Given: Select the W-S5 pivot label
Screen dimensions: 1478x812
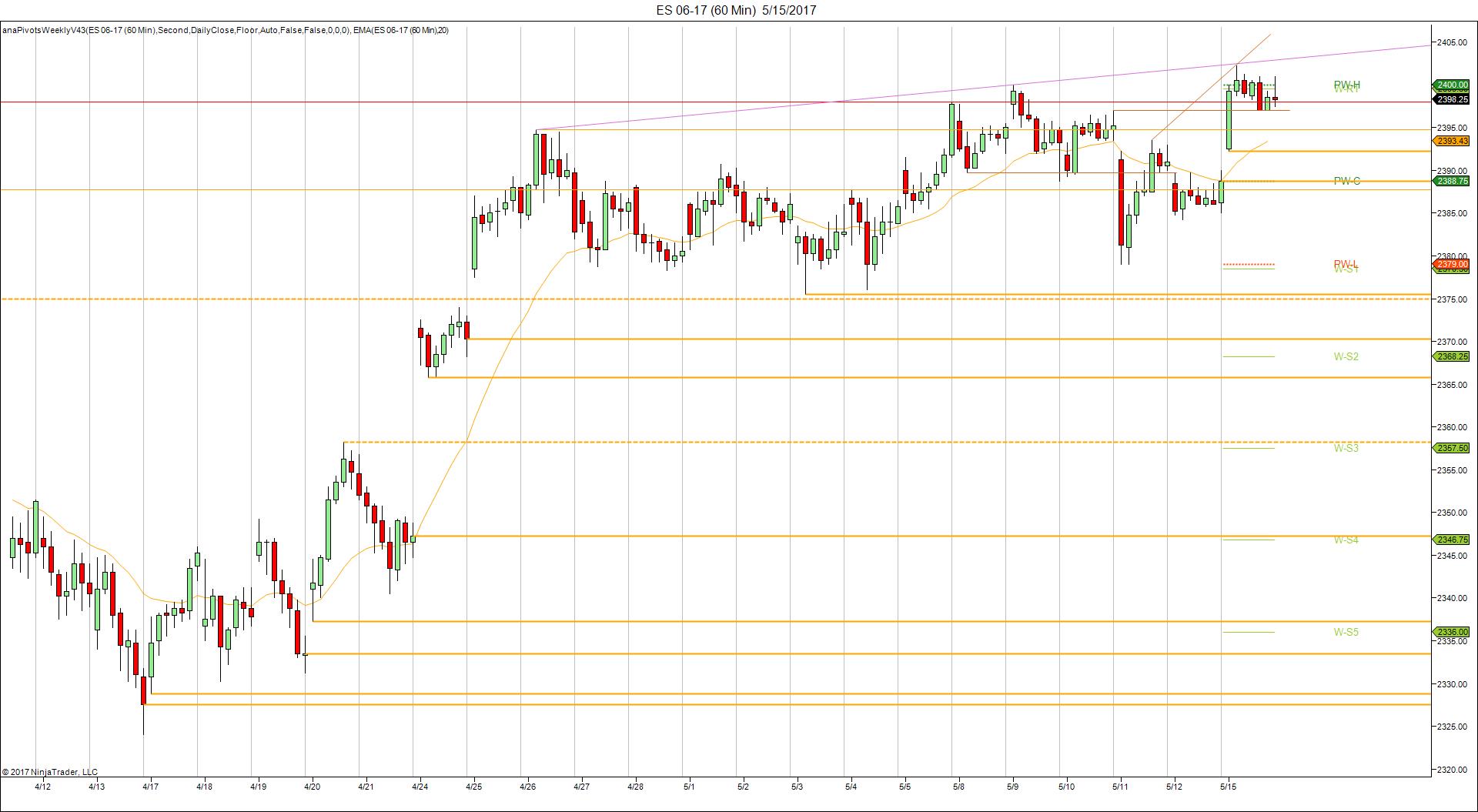Looking at the screenshot, I should 1346,632.
